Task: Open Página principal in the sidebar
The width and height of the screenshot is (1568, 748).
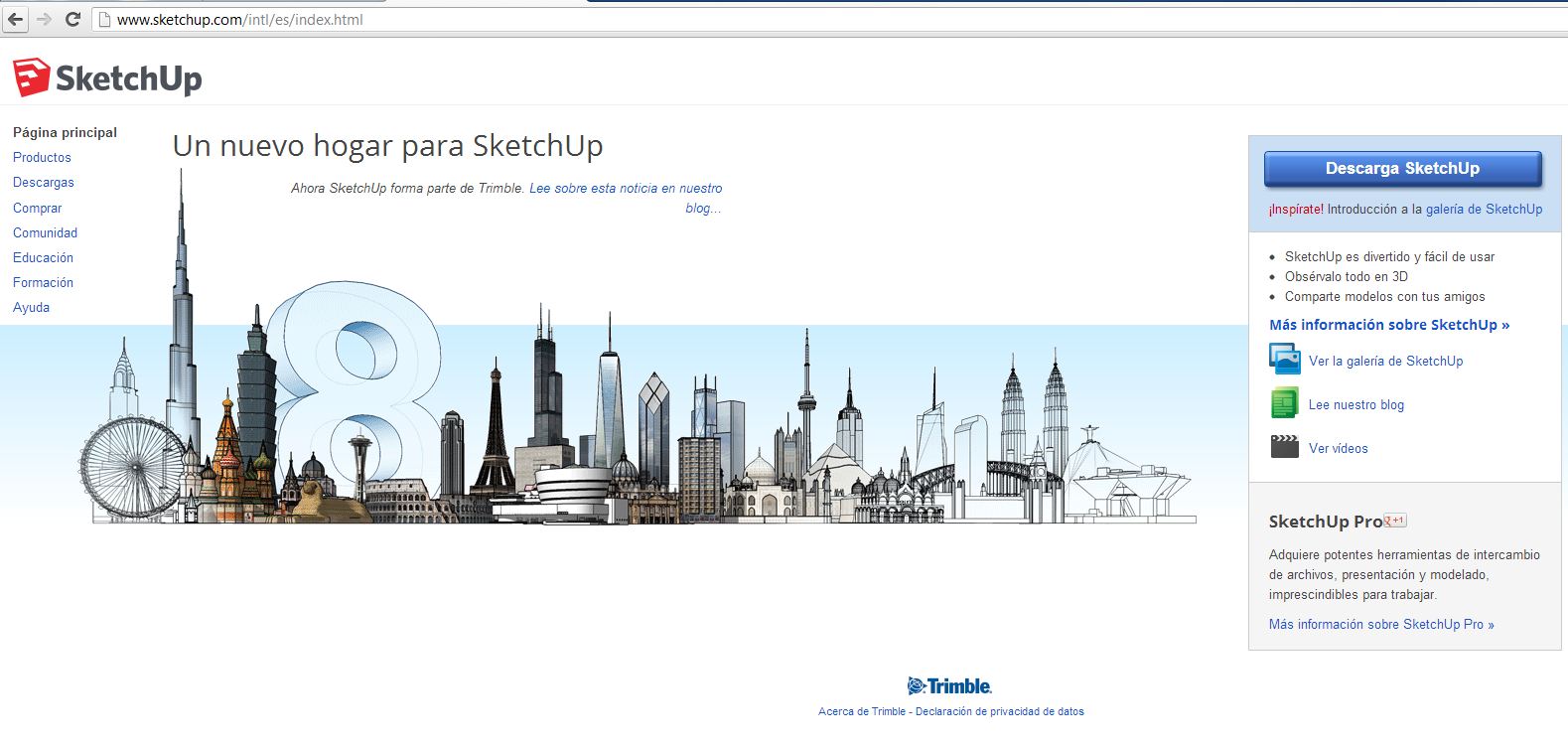Action: 65,132
